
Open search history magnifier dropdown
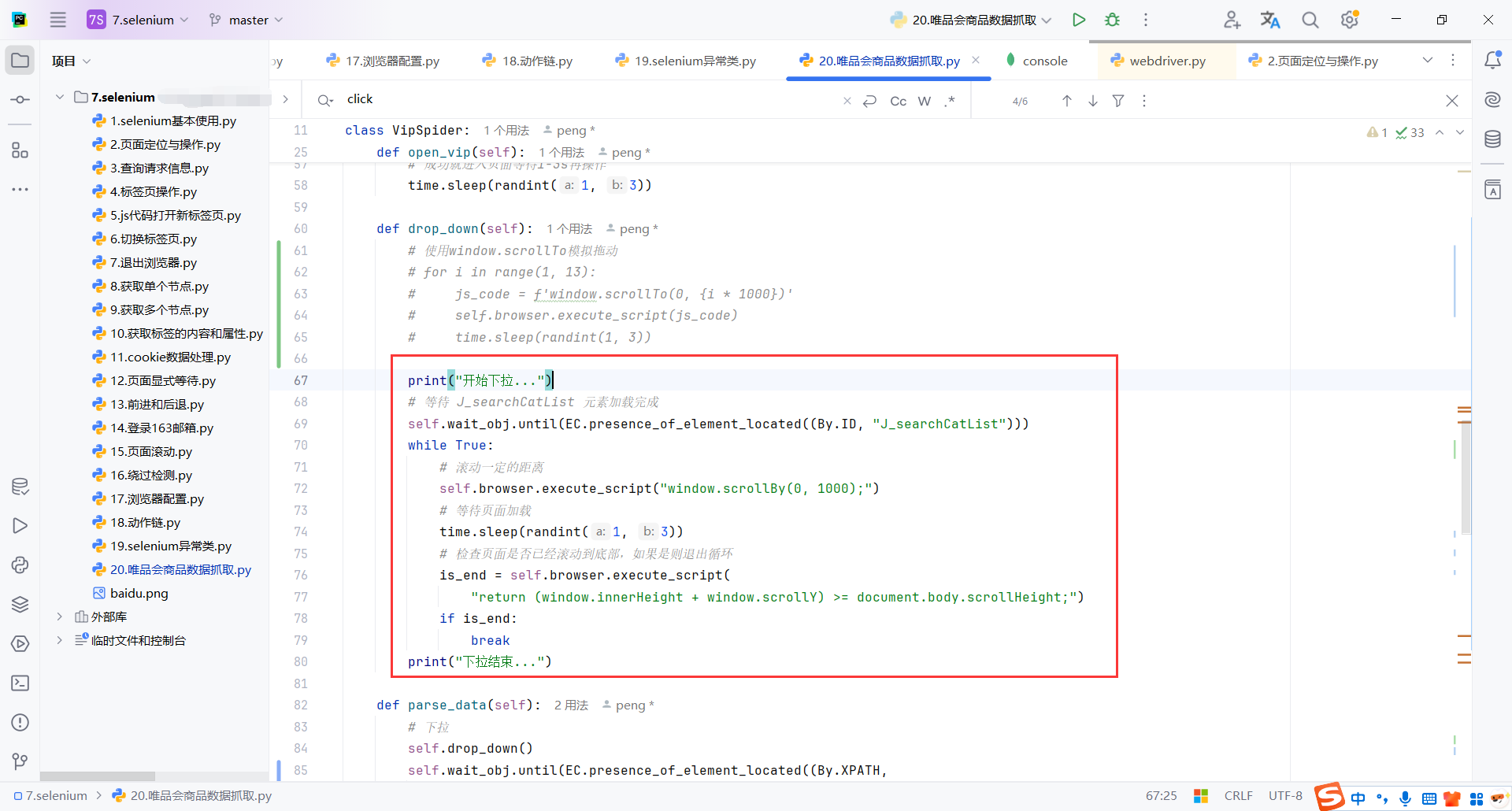tap(324, 100)
